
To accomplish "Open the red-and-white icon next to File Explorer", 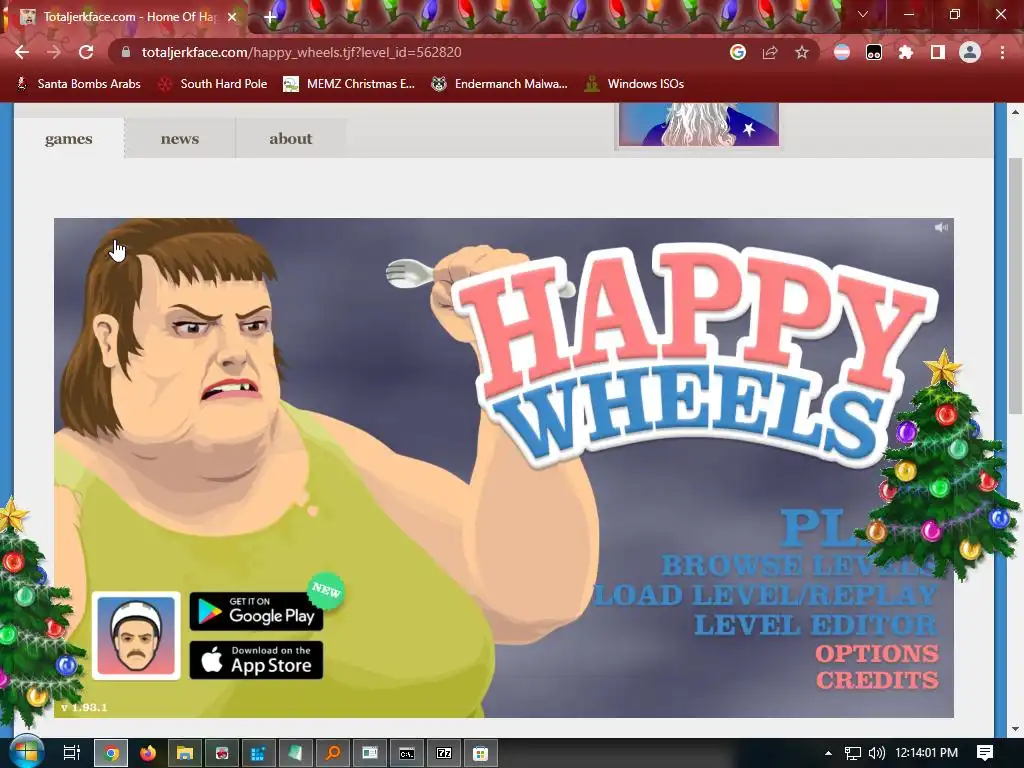I will (x=222, y=754).
